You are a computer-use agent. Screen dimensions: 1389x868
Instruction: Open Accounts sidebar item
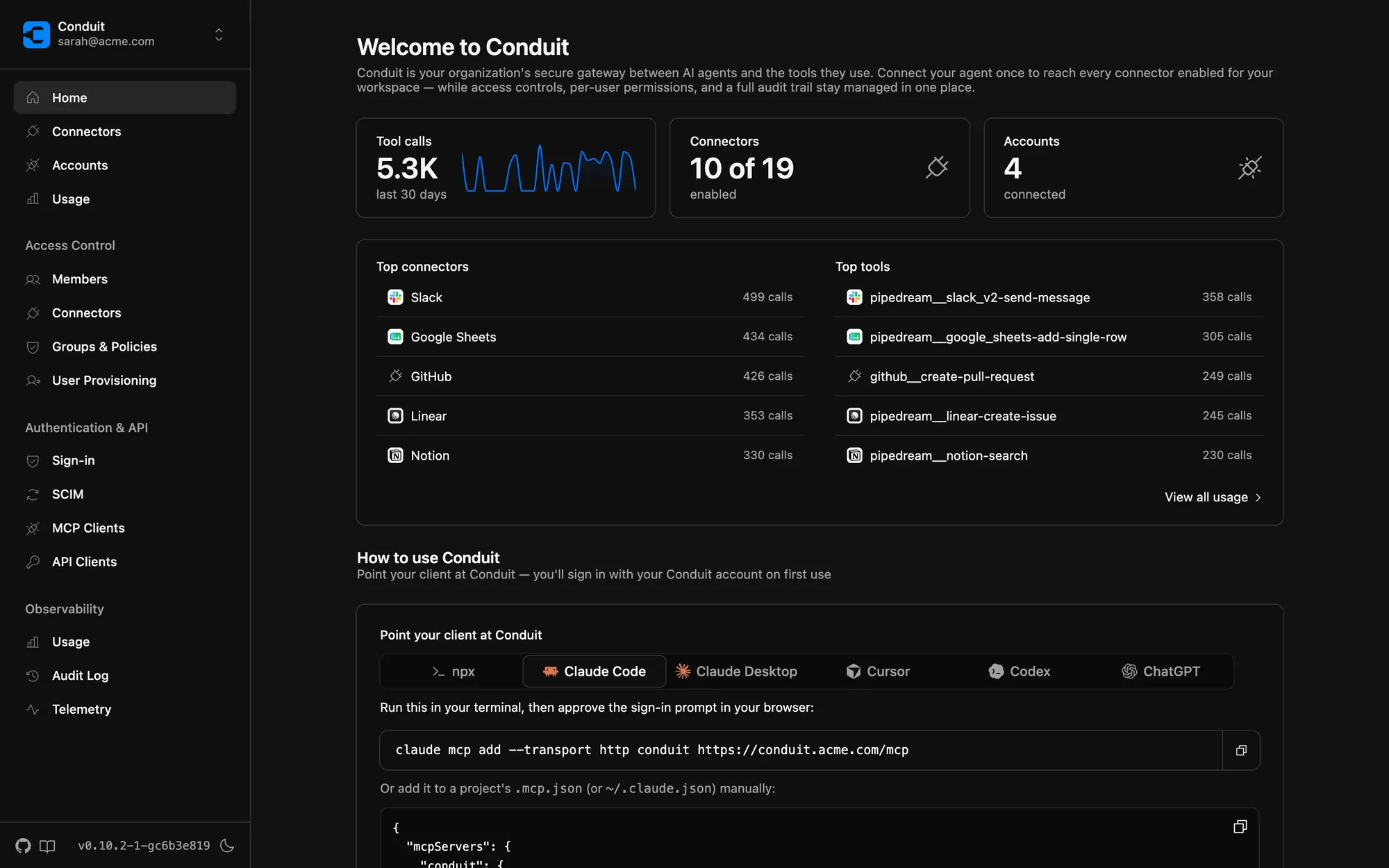click(x=125, y=165)
